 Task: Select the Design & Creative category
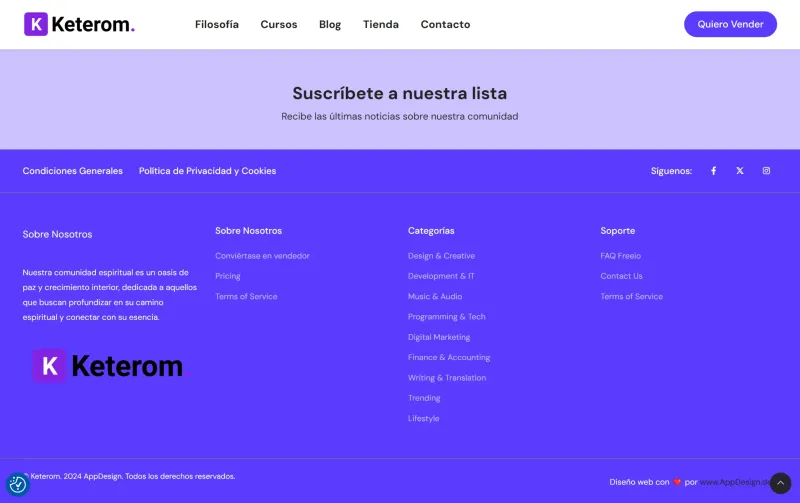(441, 256)
